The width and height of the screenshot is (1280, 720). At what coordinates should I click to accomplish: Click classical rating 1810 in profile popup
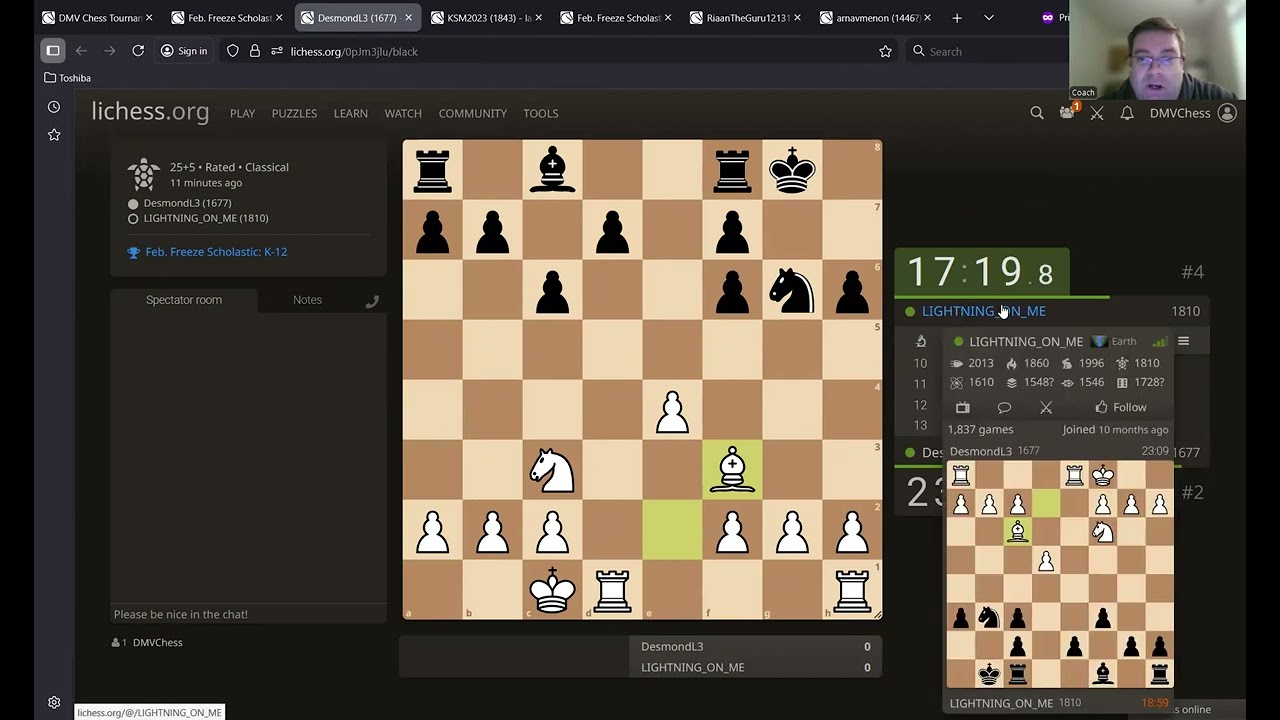click(x=1138, y=363)
